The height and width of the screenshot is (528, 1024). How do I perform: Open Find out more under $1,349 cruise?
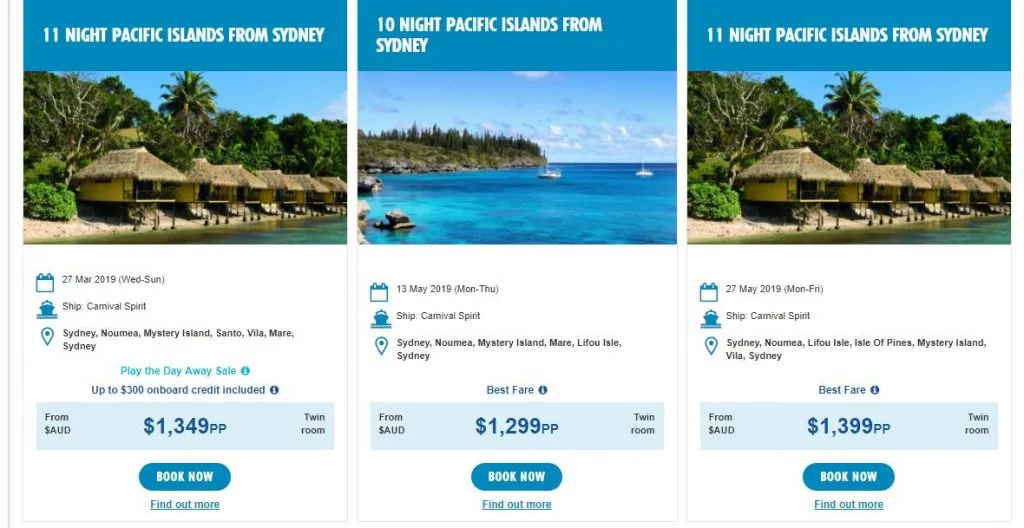[185, 505]
